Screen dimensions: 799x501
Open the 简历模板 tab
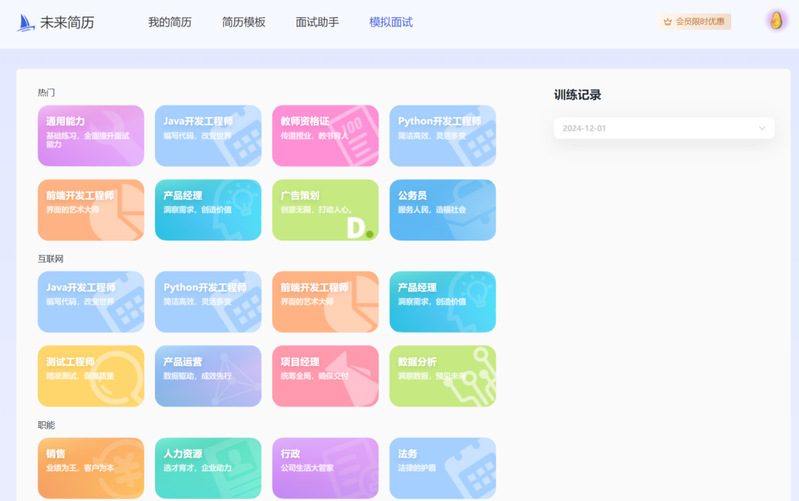coord(244,22)
